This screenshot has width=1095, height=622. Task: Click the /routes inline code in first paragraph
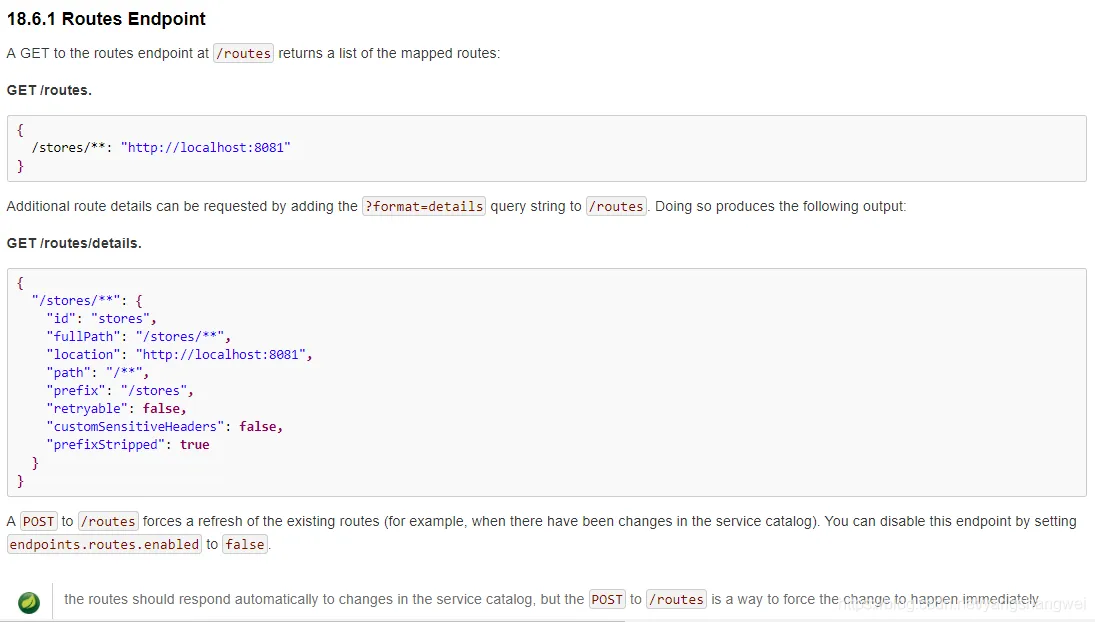[243, 53]
